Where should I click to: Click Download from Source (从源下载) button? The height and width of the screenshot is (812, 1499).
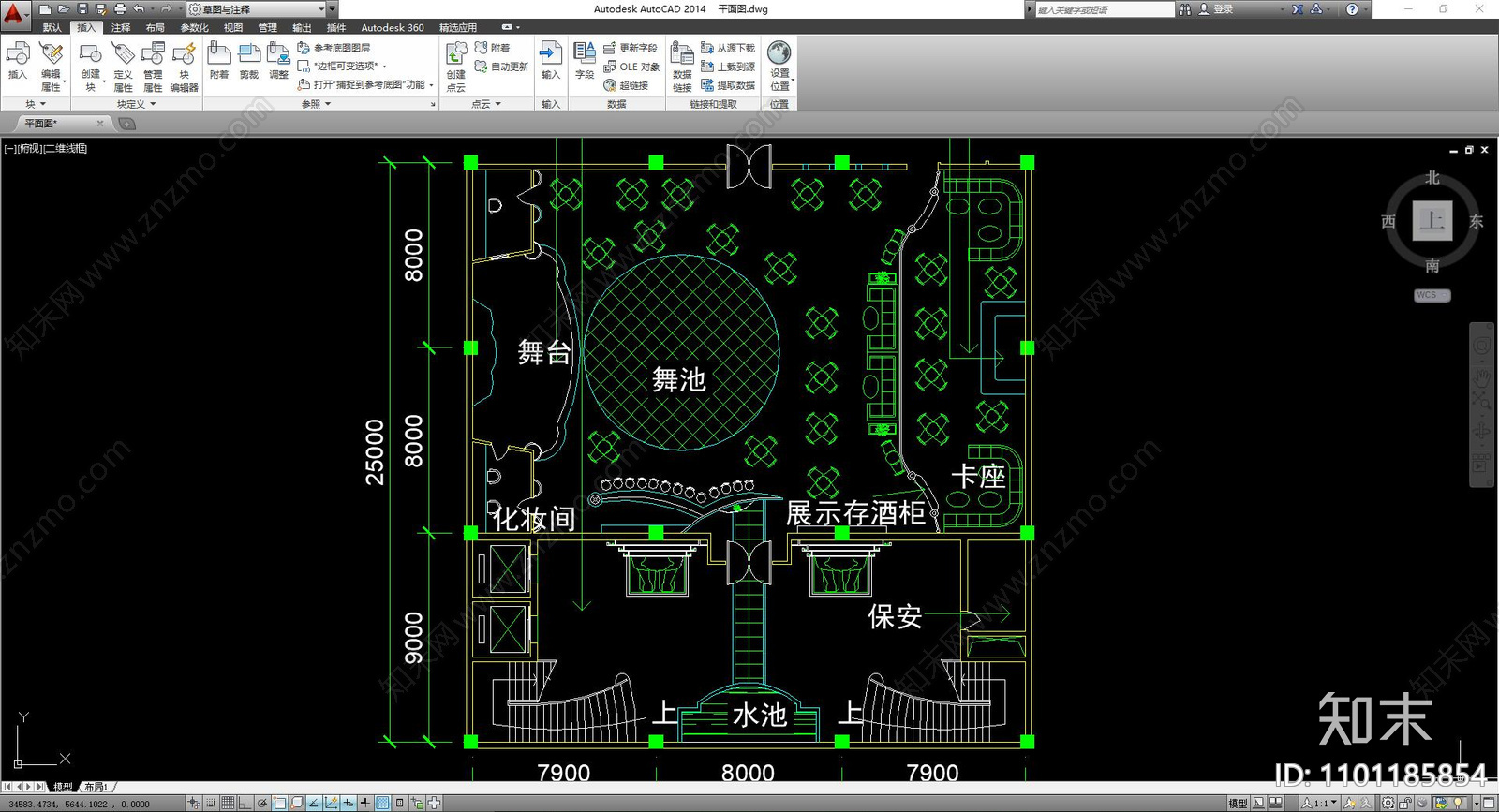coord(728,48)
